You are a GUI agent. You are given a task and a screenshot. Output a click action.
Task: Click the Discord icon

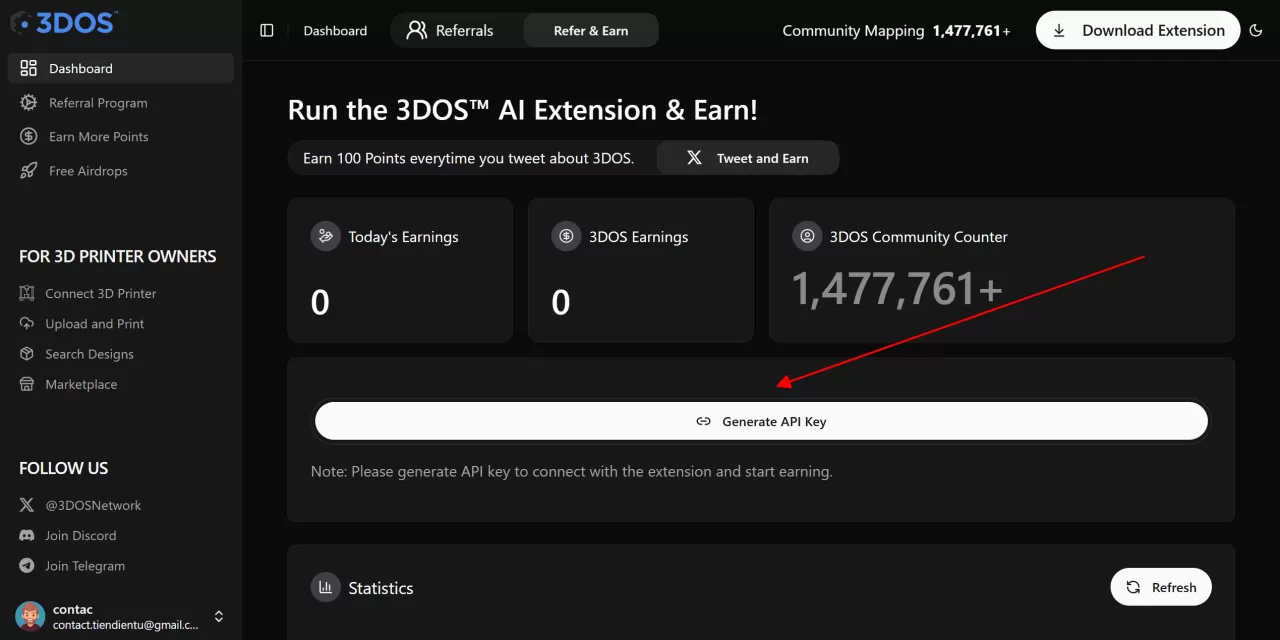(x=27, y=535)
